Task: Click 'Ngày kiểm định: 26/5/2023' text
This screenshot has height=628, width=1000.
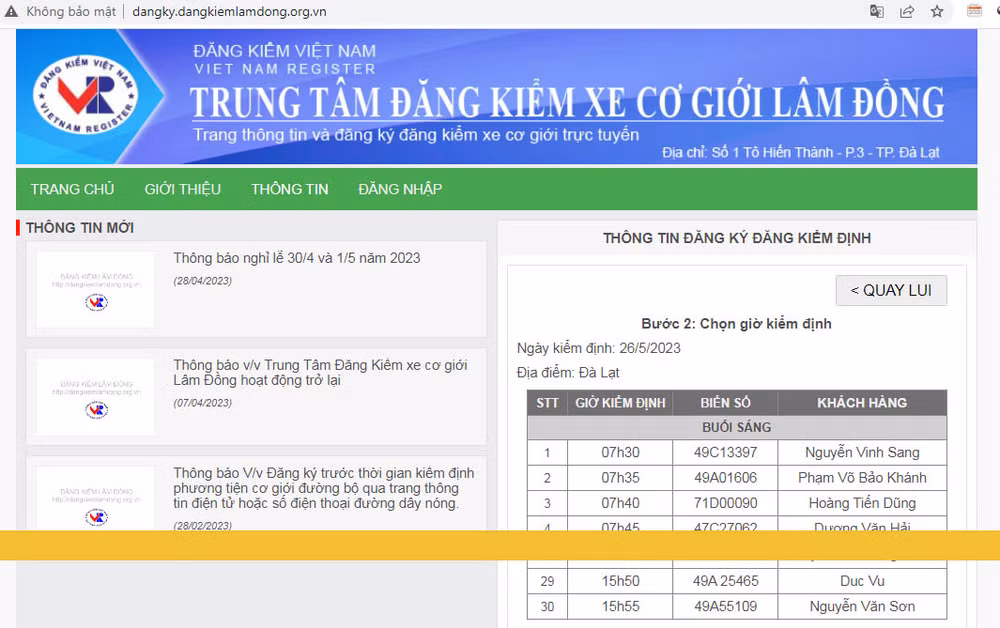Action: [x=599, y=348]
